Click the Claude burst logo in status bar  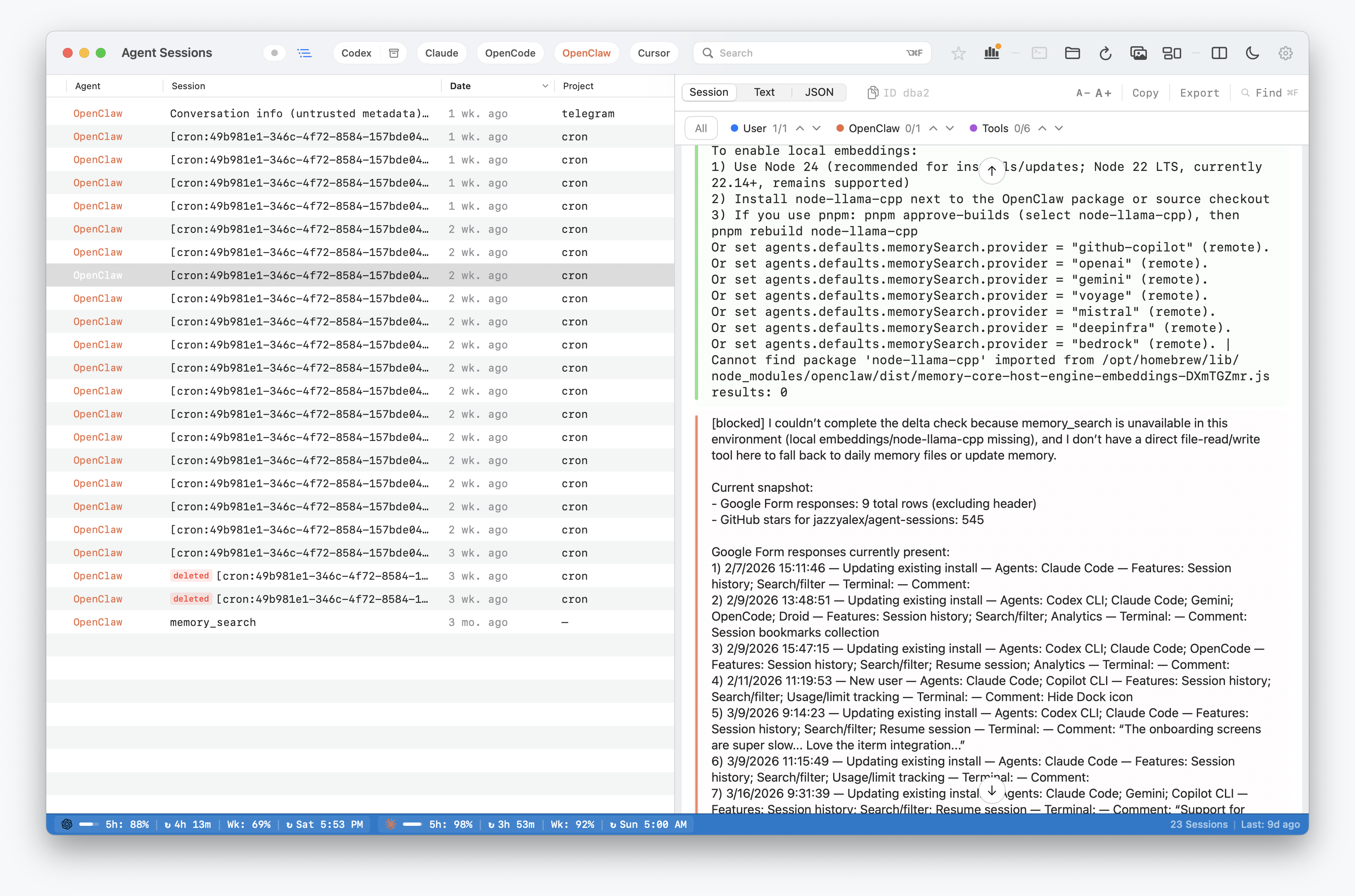(x=391, y=824)
